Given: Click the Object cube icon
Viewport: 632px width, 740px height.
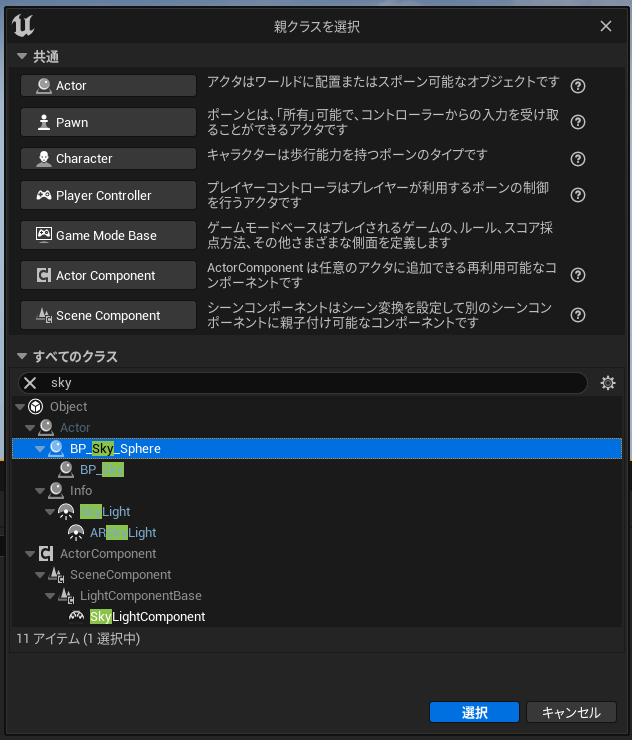Looking at the screenshot, I should point(36,406).
